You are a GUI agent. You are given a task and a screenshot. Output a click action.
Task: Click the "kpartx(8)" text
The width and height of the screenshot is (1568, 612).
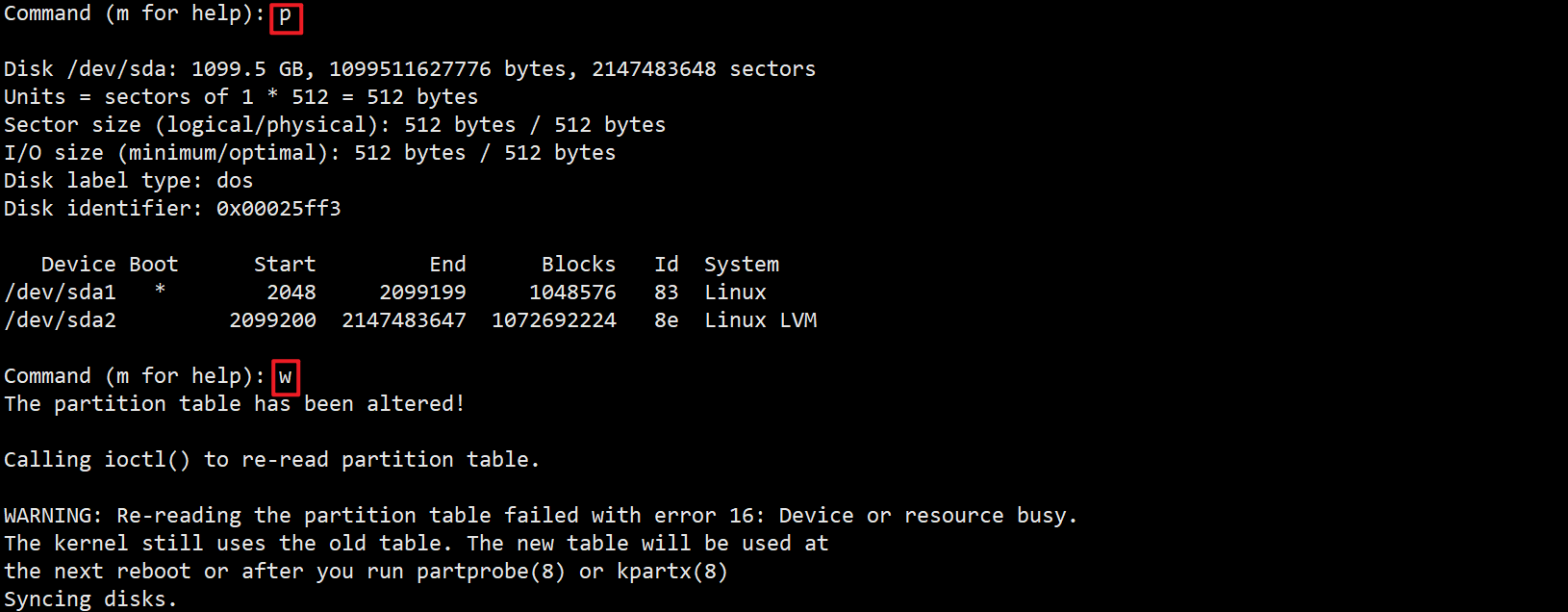(x=672, y=572)
